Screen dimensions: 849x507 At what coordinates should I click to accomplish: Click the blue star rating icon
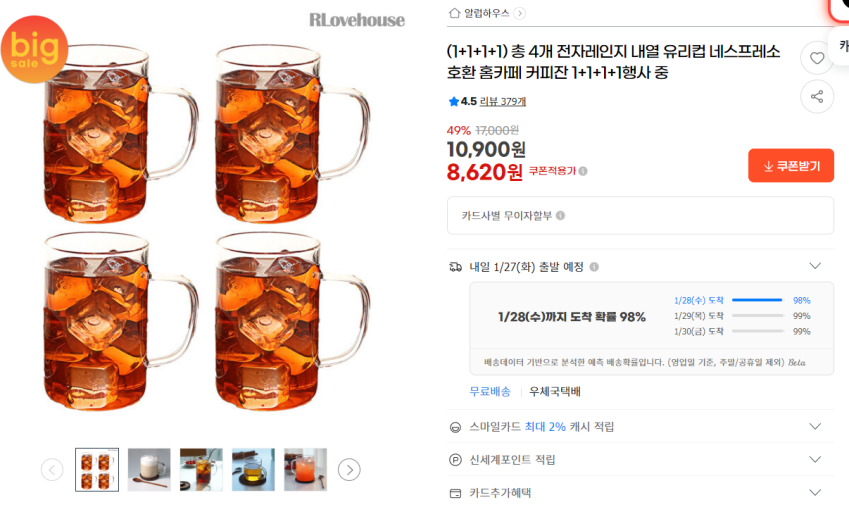[x=453, y=101]
